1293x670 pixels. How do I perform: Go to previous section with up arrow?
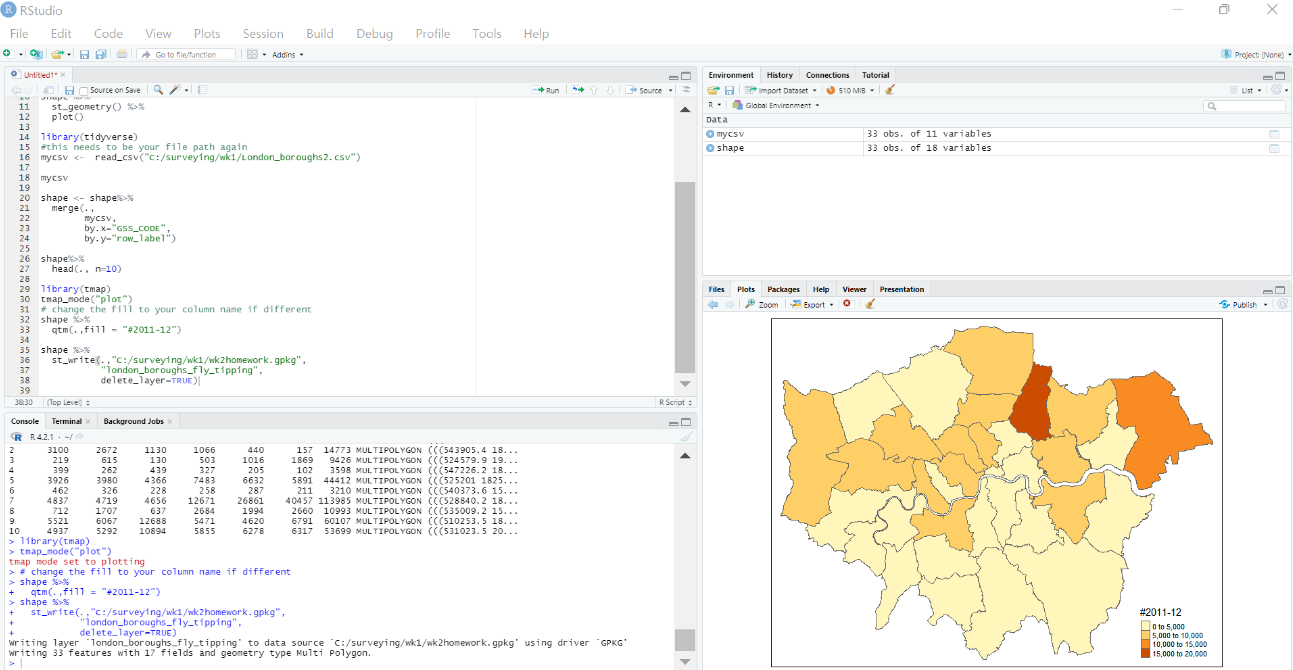(594, 90)
